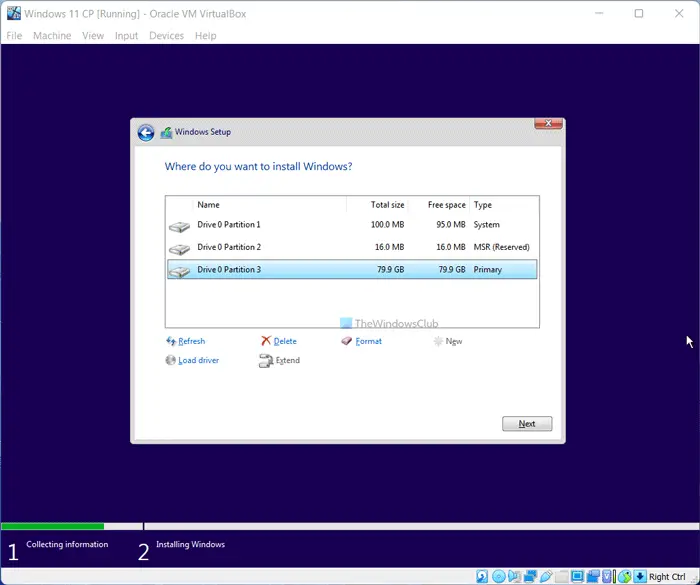This screenshot has width=700, height=585.
Task: Click the blue back arrow in Windows Setup
Action: pyautogui.click(x=146, y=133)
